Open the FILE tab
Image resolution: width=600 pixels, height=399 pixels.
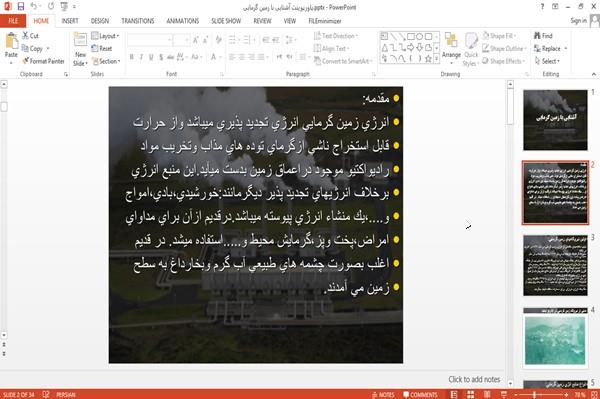pos(13,21)
